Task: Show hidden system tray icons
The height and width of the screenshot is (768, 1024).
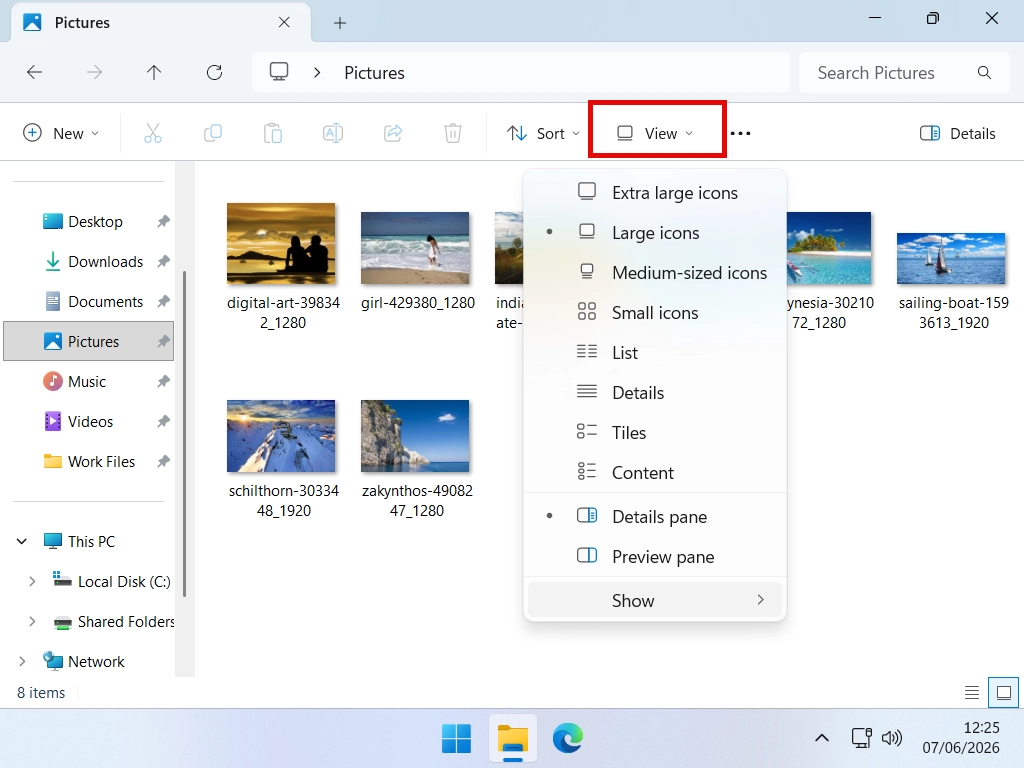Action: (x=822, y=739)
